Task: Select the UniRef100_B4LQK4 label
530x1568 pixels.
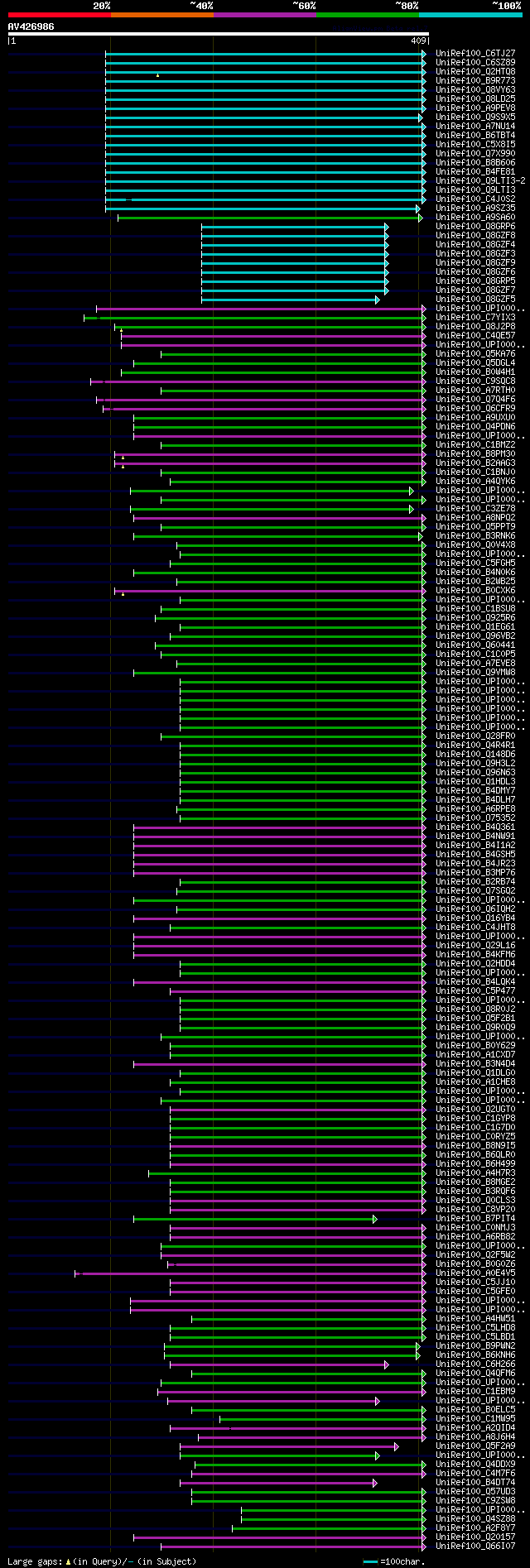Action: tap(475, 981)
